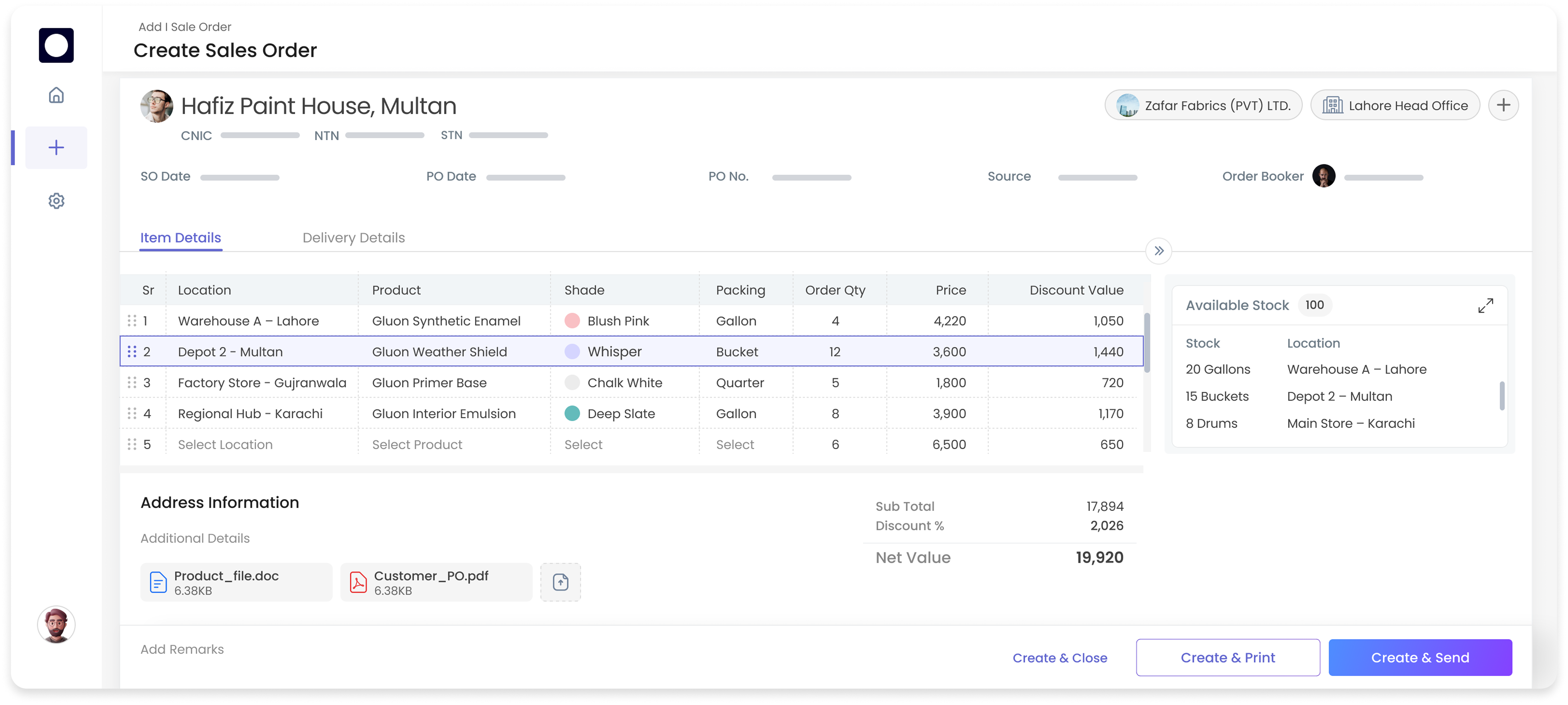Switch to the Delivery Details tab
The image size is (1568, 705).
(353, 238)
